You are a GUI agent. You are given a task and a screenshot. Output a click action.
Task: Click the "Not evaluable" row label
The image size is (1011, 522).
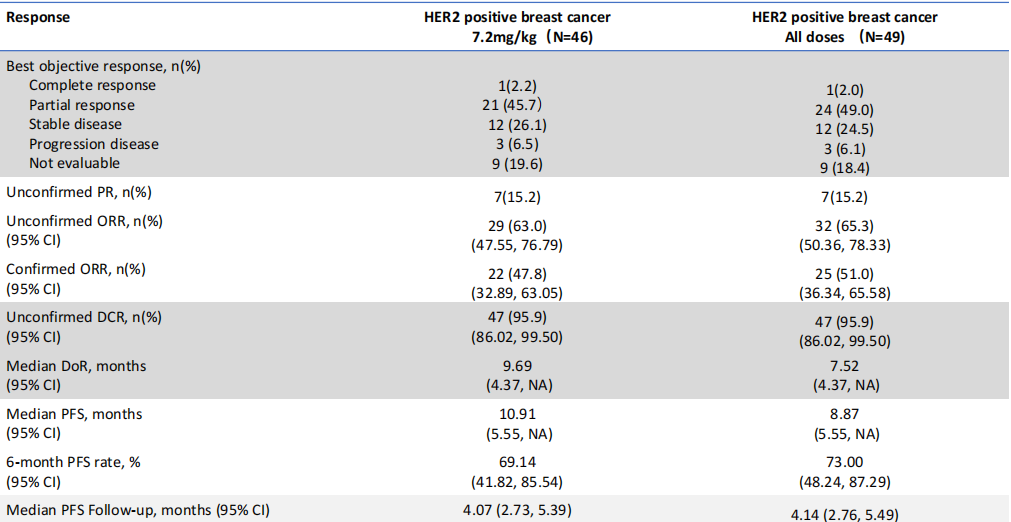click(74, 163)
